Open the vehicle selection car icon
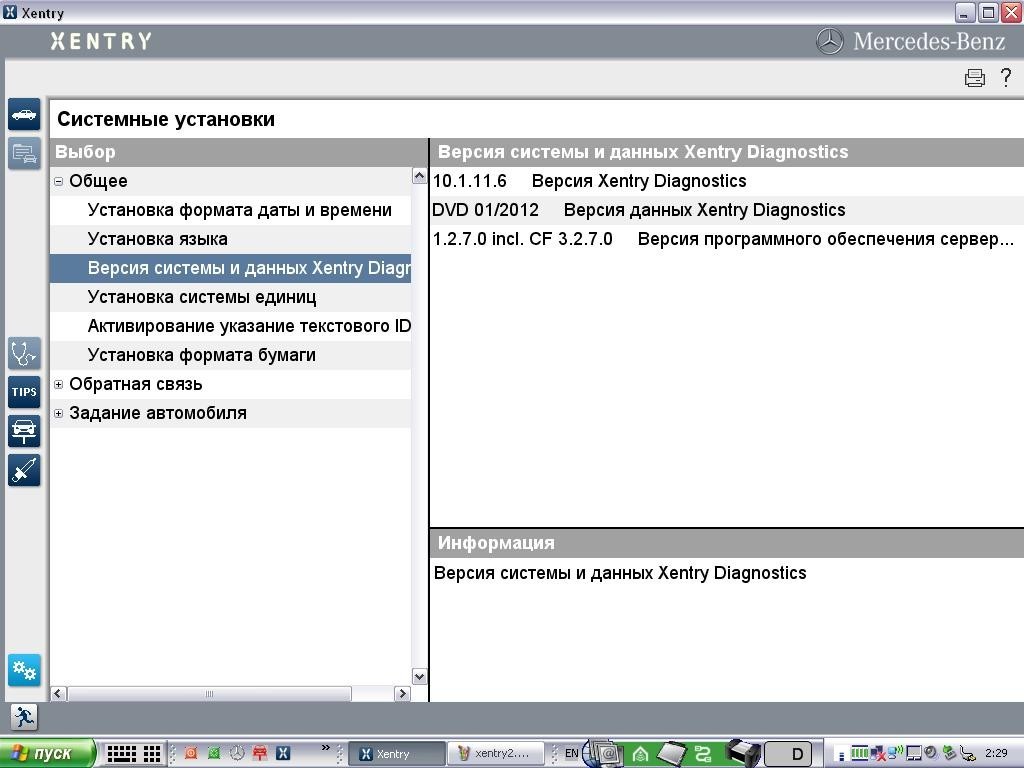 tap(24, 114)
